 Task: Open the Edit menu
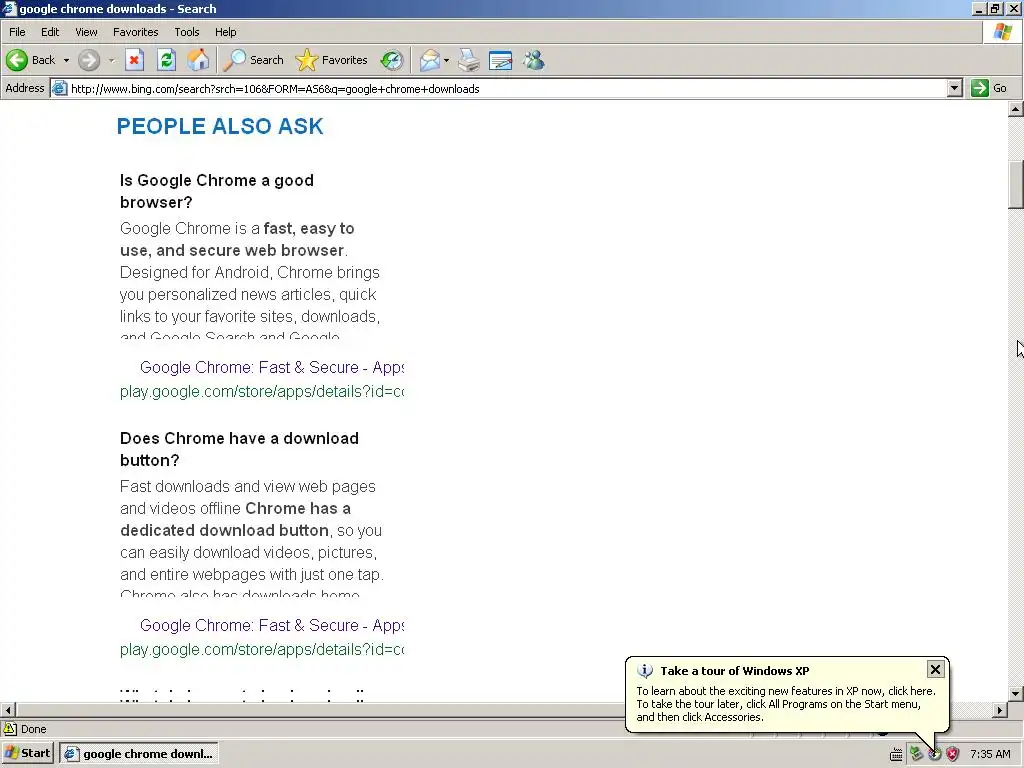pyautogui.click(x=50, y=32)
